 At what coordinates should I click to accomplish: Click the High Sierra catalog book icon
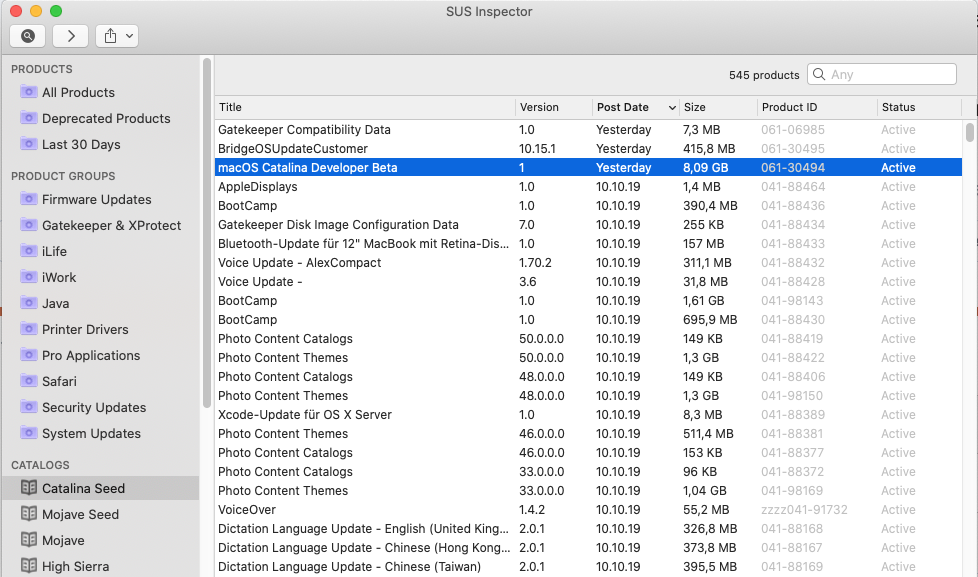(x=29, y=566)
